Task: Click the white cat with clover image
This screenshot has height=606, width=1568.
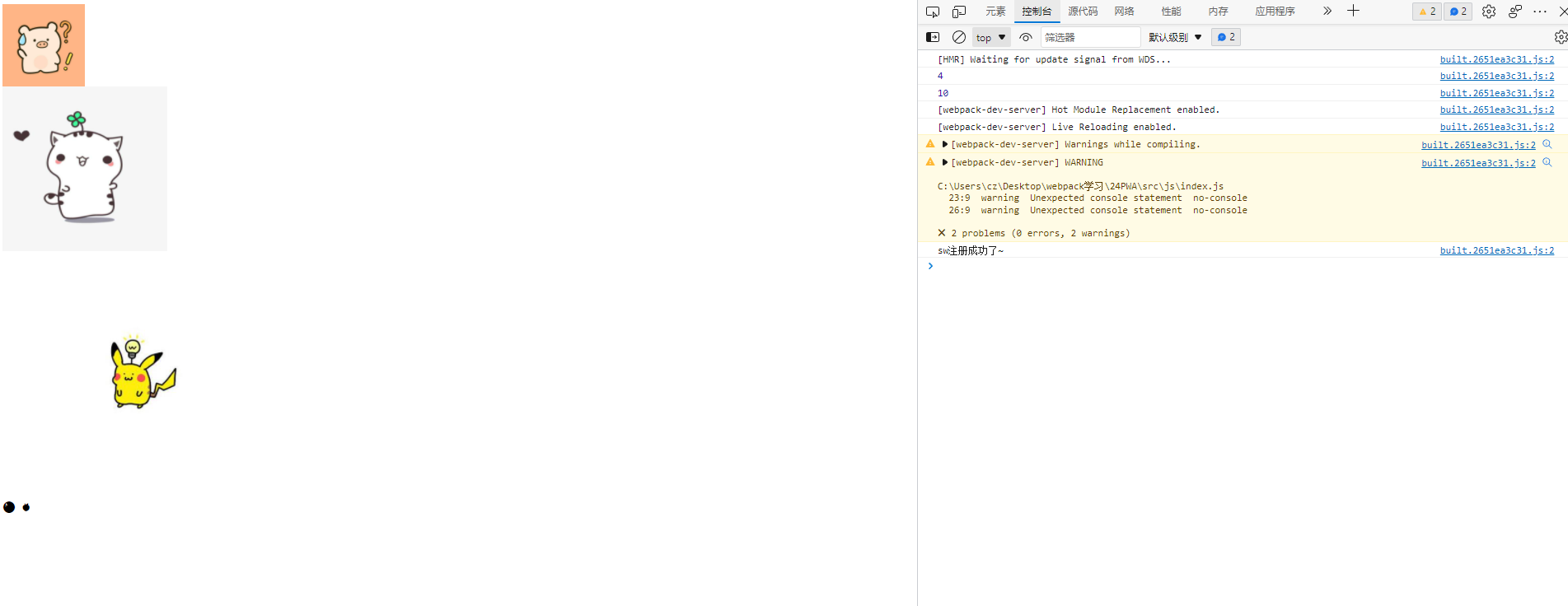Action: (85, 169)
